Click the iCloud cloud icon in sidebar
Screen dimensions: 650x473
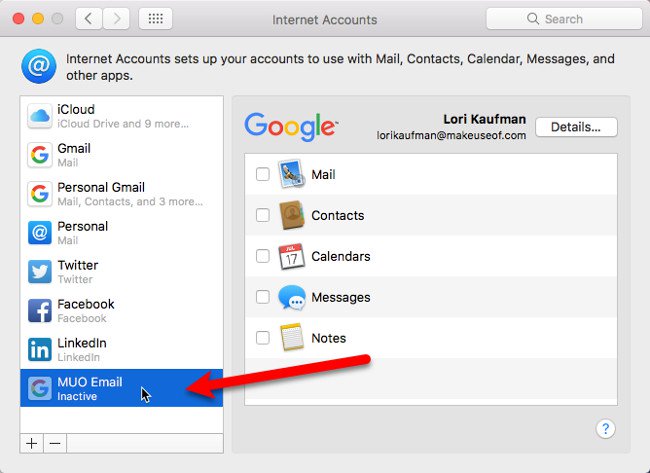40,116
